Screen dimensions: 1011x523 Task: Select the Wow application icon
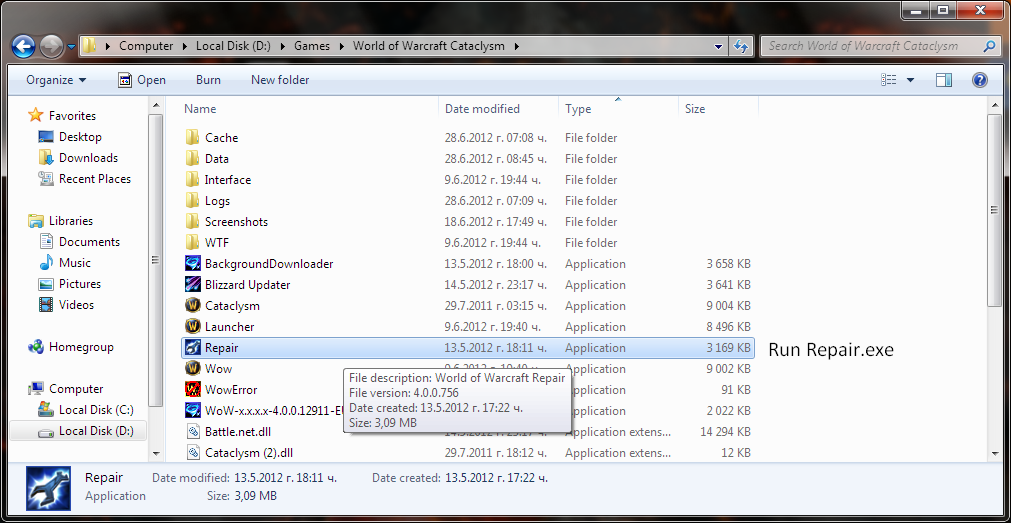point(192,369)
